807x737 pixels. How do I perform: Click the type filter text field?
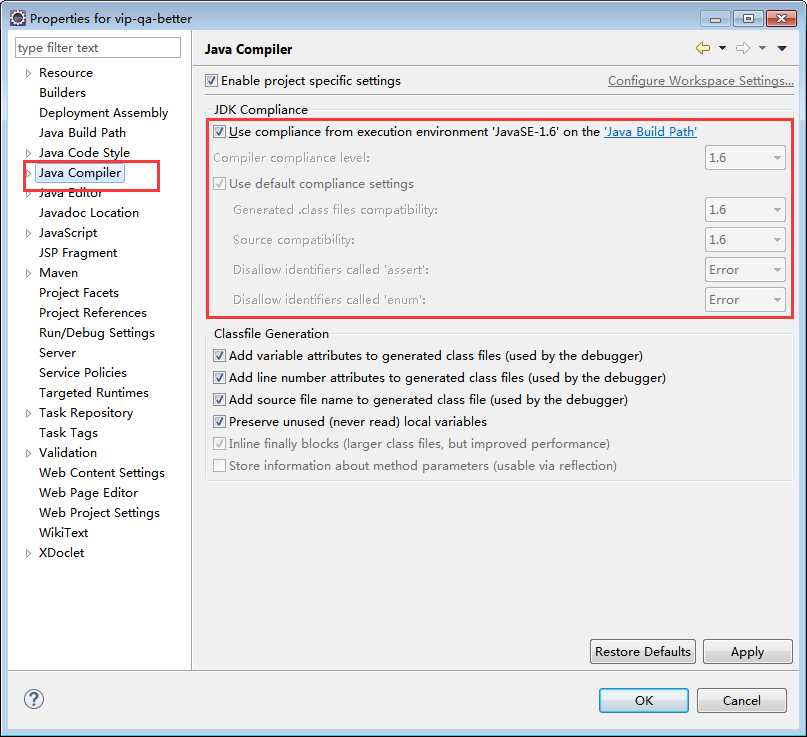(98, 48)
